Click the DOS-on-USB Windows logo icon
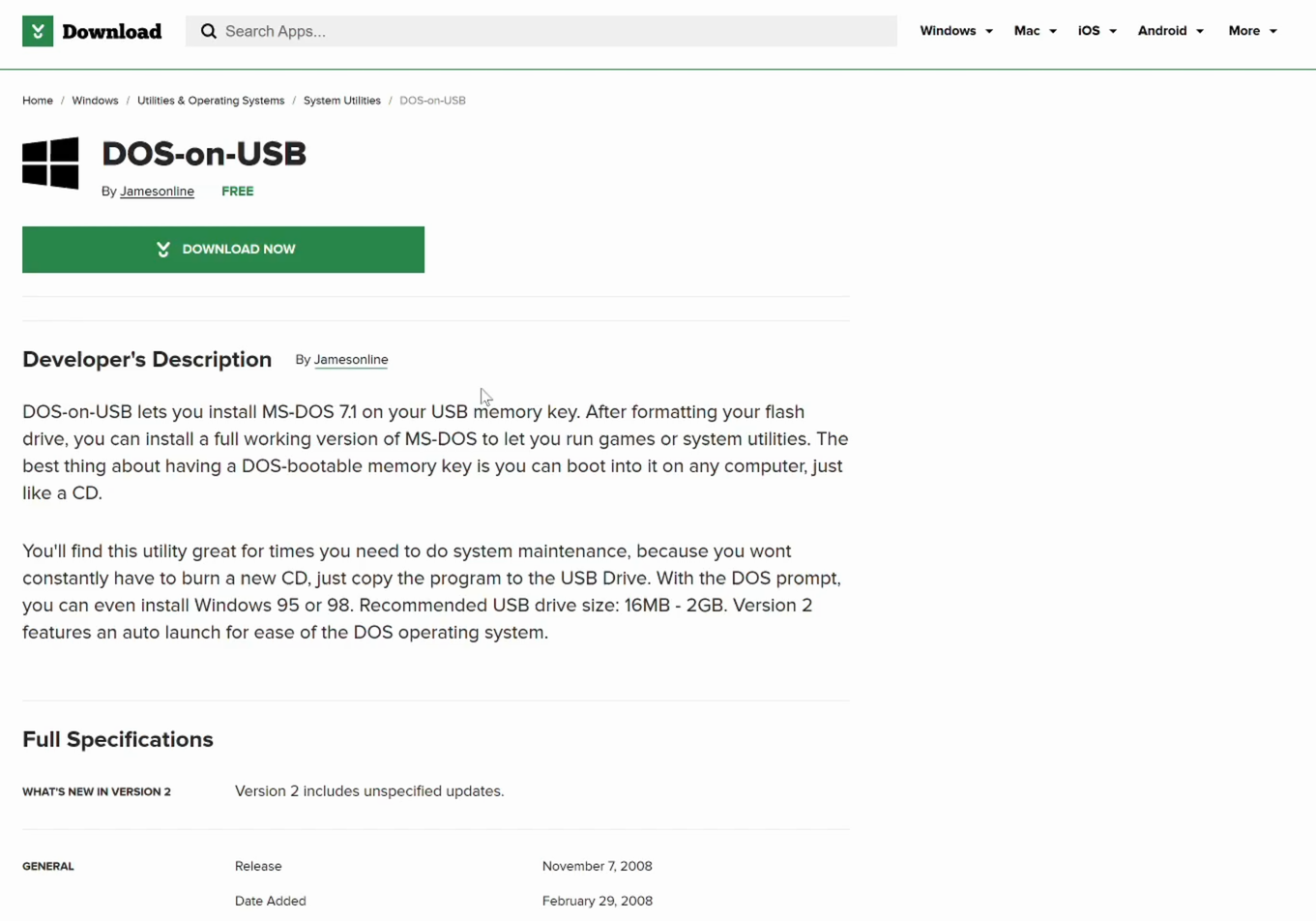Screen dimensions: 1316x921 (x=50, y=163)
